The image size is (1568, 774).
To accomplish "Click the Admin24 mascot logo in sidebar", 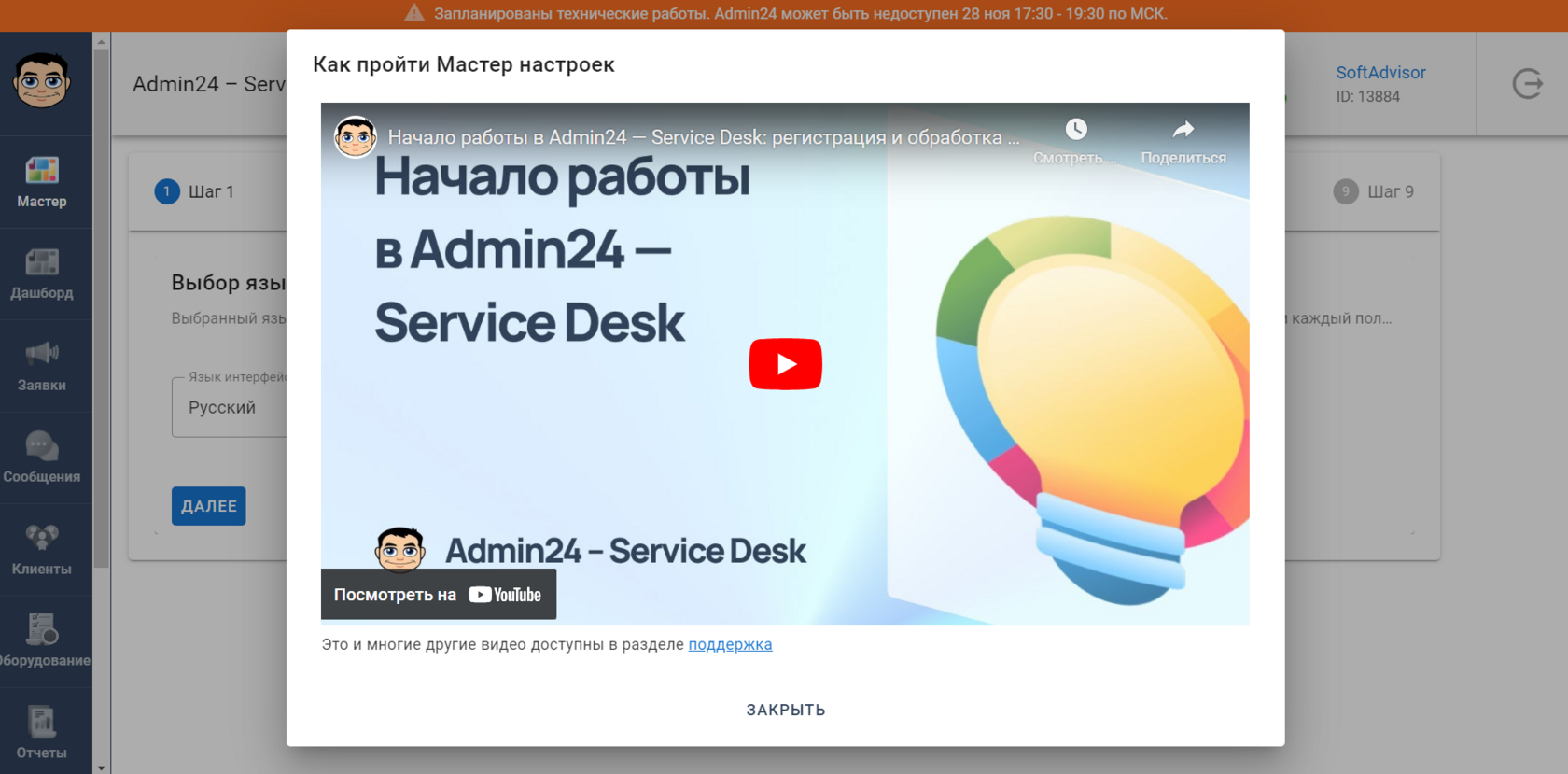I will [x=42, y=80].
